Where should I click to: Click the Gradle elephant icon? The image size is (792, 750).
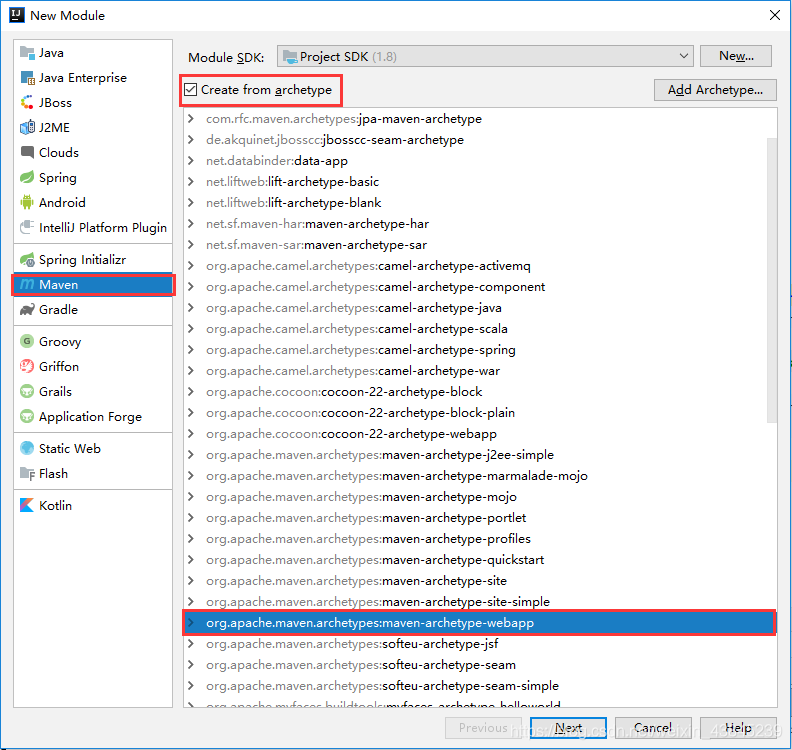[x=27, y=309]
